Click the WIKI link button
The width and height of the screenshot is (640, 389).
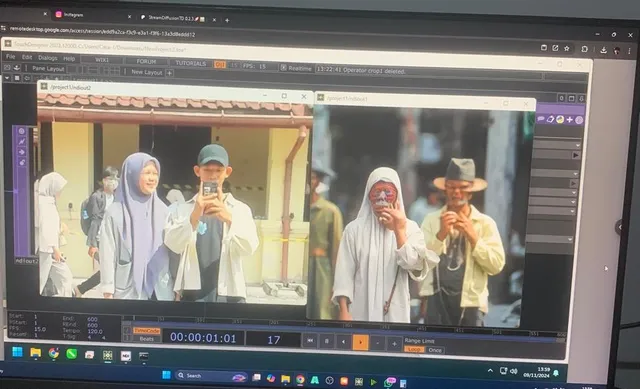click(102, 60)
